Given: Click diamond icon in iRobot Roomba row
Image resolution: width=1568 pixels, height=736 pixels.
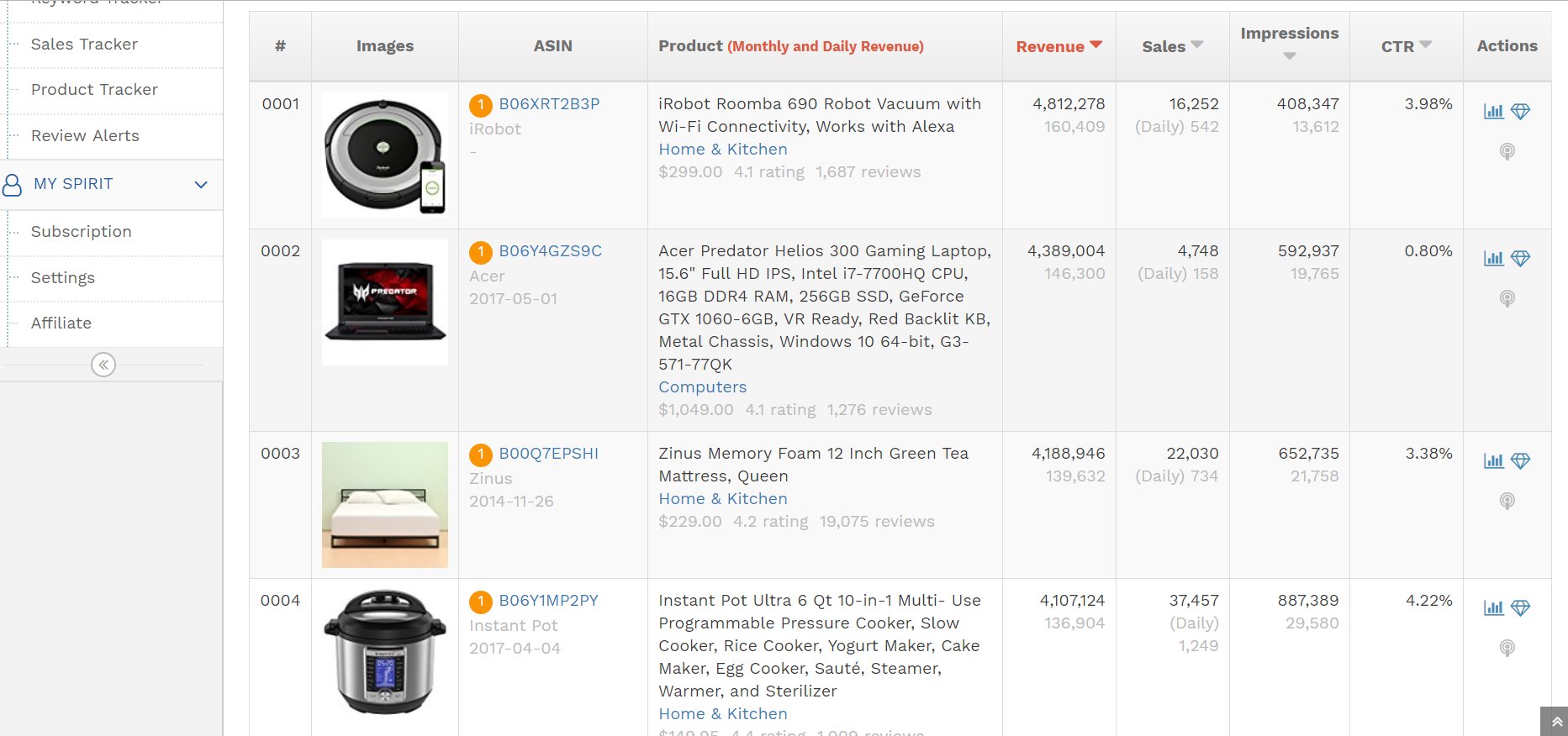Looking at the screenshot, I should click(x=1520, y=111).
